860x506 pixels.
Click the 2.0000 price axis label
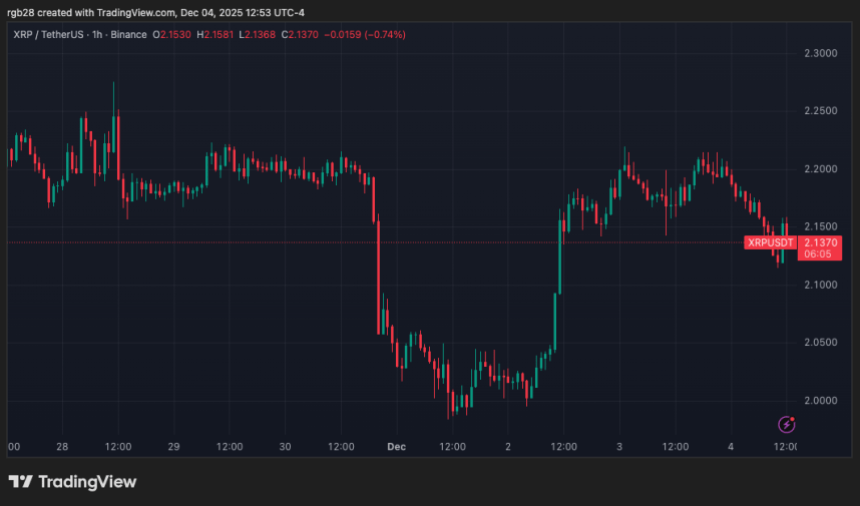coord(821,401)
